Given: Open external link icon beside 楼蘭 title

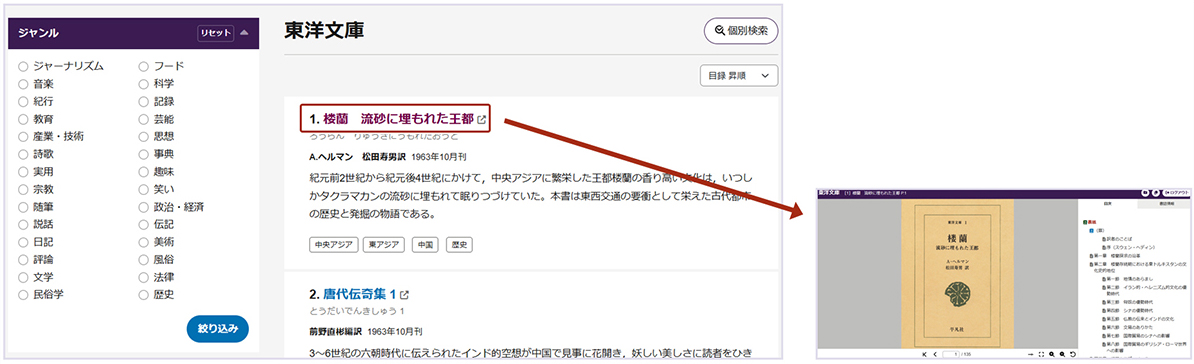Looking at the screenshot, I should [481, 120].
